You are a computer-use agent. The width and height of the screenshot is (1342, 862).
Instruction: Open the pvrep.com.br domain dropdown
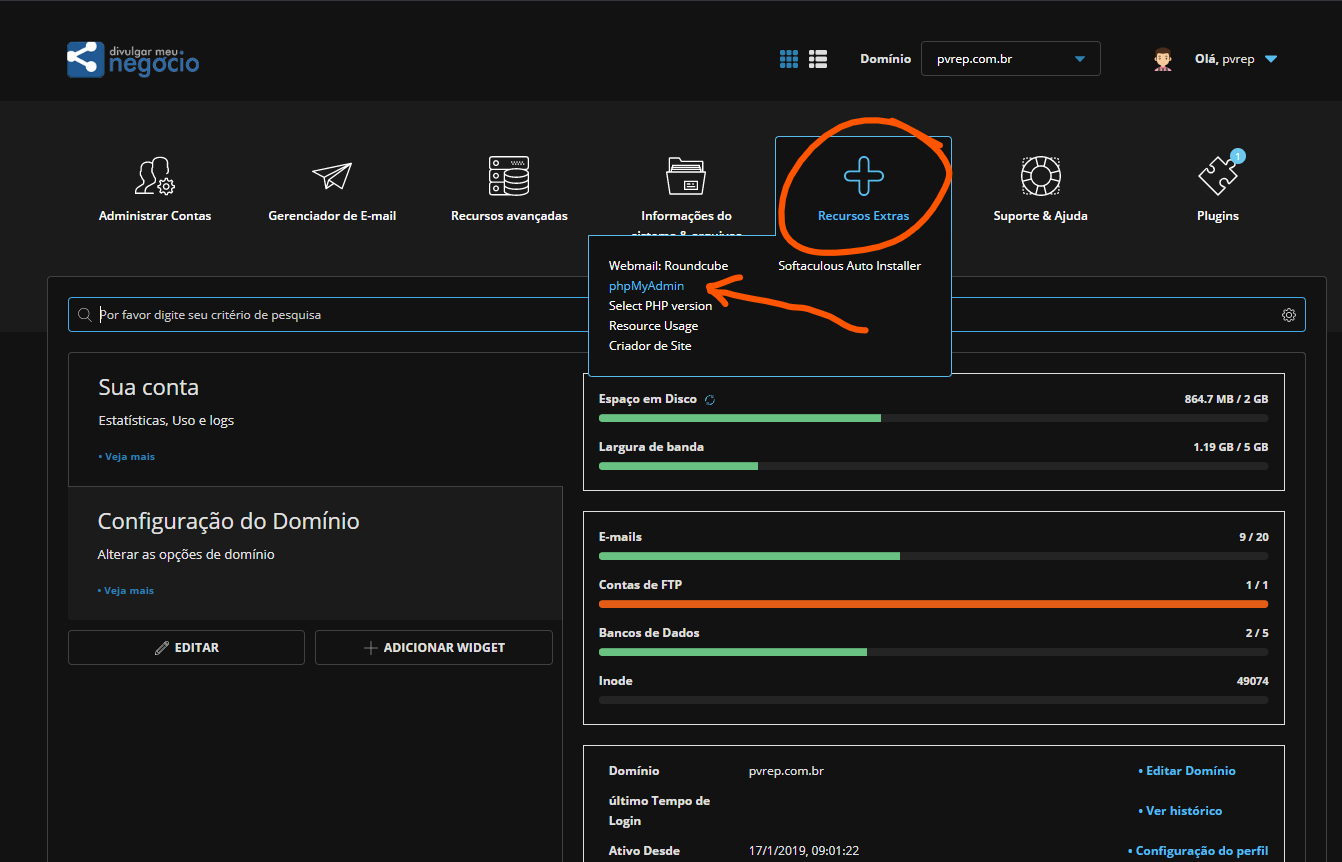pyautogui.click(x=1010, y=59)
